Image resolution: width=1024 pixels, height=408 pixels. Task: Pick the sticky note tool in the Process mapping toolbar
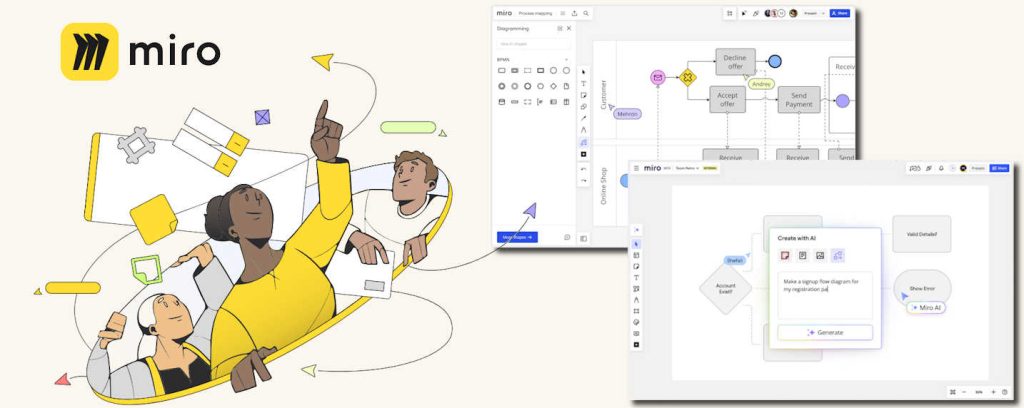pyautogui.click(x=584, y=95)
